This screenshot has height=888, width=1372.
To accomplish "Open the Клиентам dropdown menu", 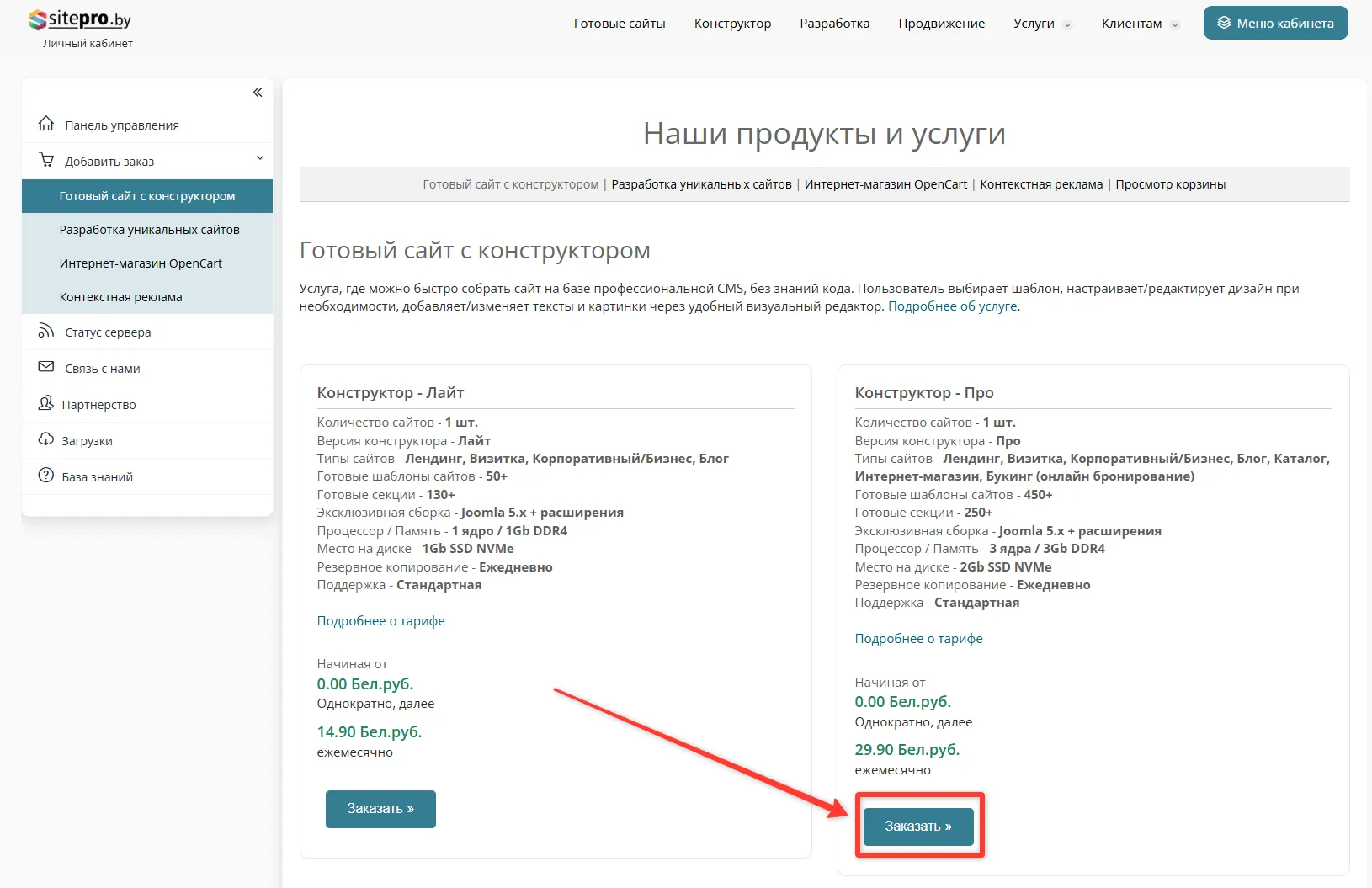I will [1140, 24].
